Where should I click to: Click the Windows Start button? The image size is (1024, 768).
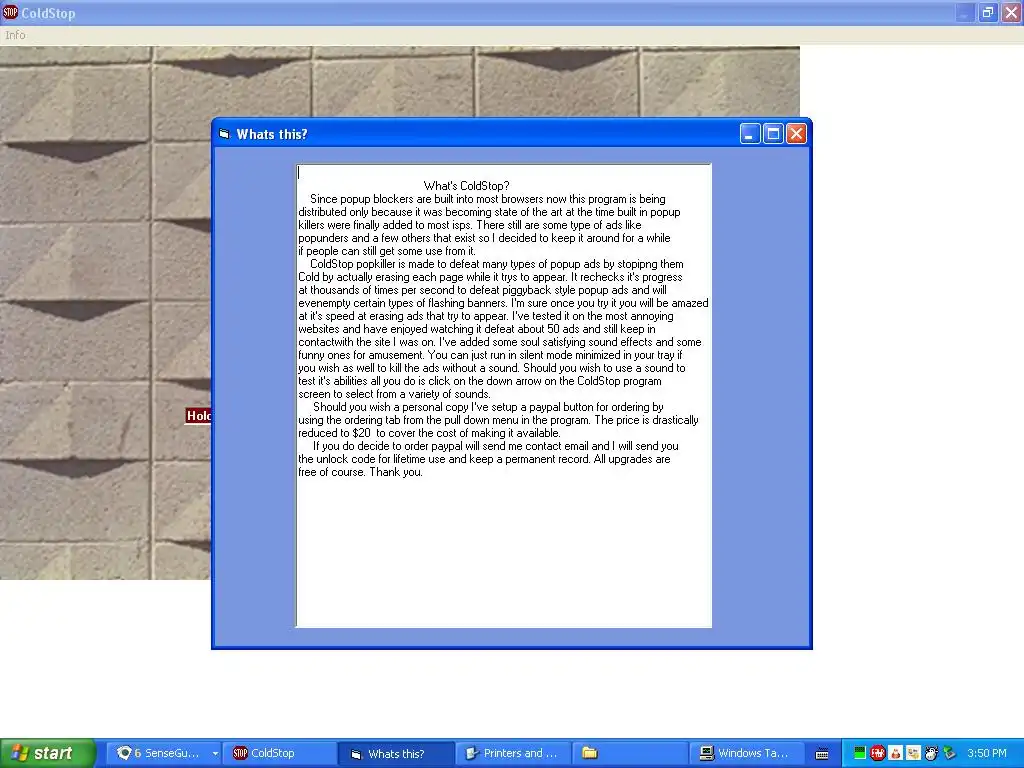pos(48,753)
